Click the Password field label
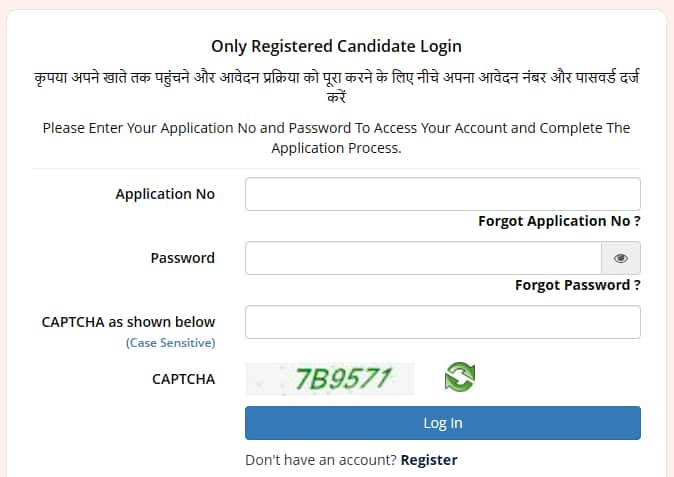 [x=182, y=258]
